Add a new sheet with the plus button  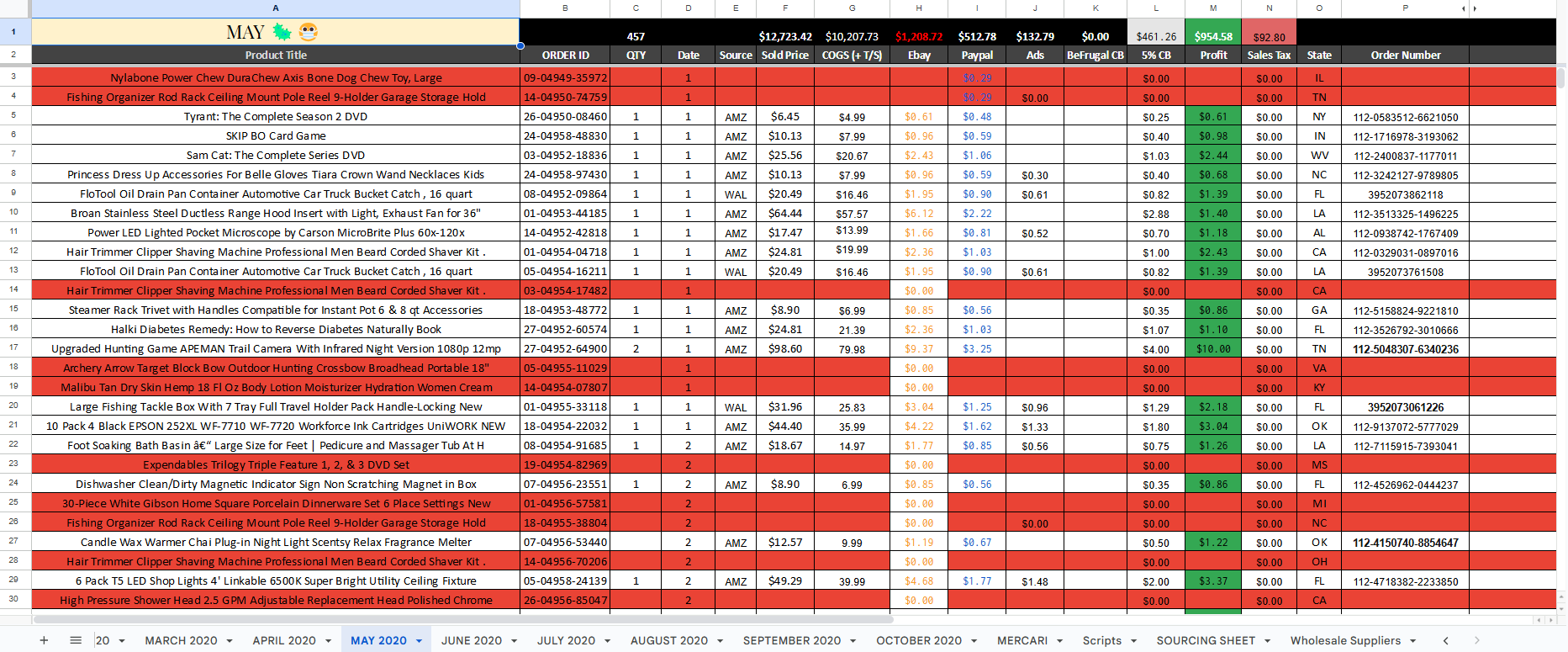pos(44,640)
